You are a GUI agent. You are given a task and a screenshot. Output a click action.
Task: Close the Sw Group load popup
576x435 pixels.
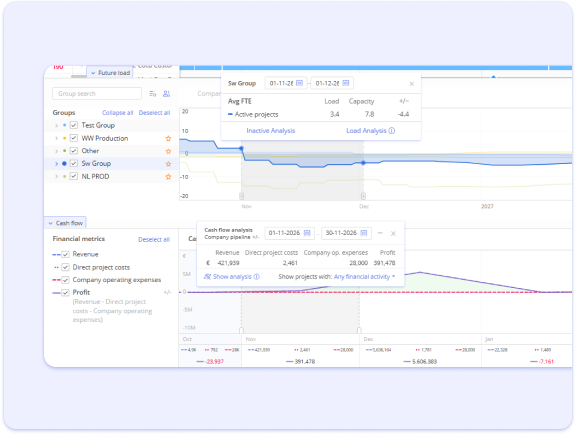pyautogui.click(x=411, y=84)
